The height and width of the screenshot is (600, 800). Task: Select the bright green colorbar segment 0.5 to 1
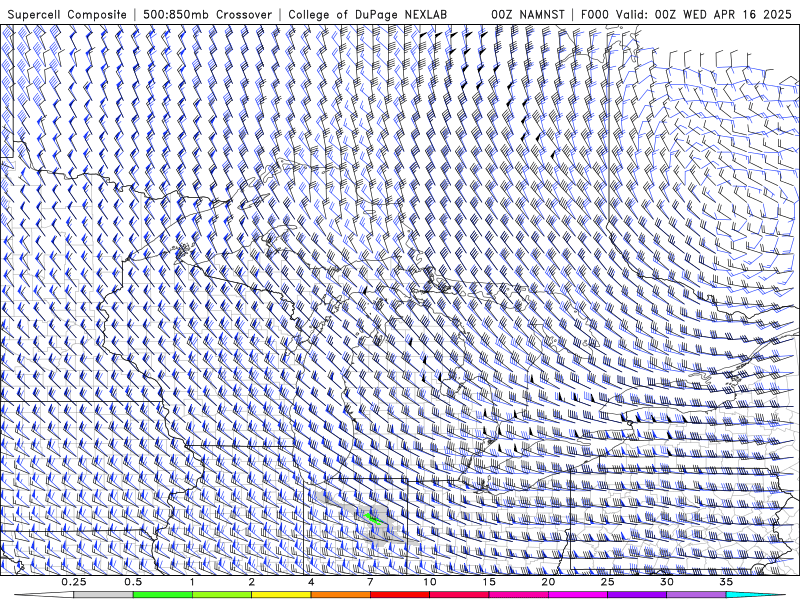[x=163, y=595]
